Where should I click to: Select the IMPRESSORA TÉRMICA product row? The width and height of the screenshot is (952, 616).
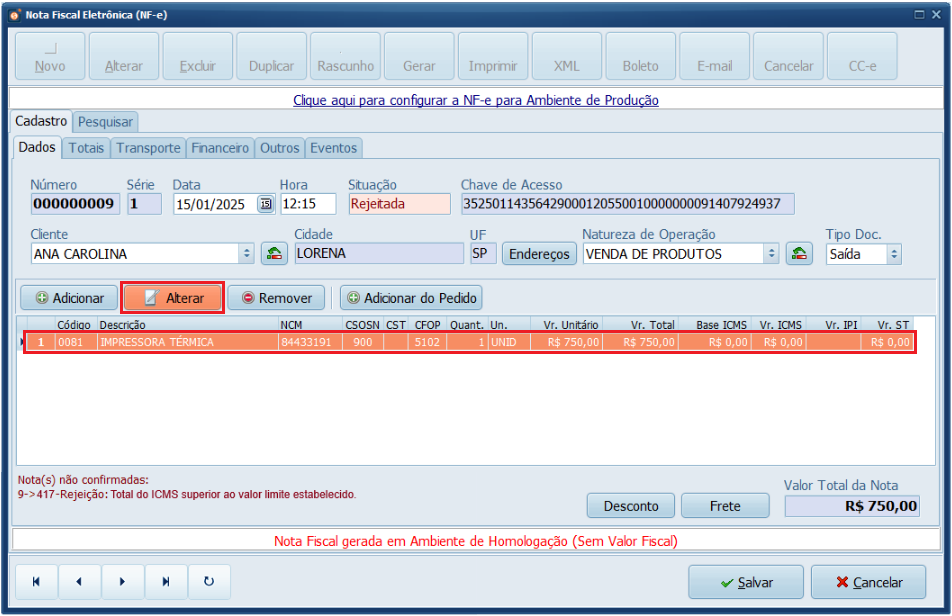(x=300, y=341)
